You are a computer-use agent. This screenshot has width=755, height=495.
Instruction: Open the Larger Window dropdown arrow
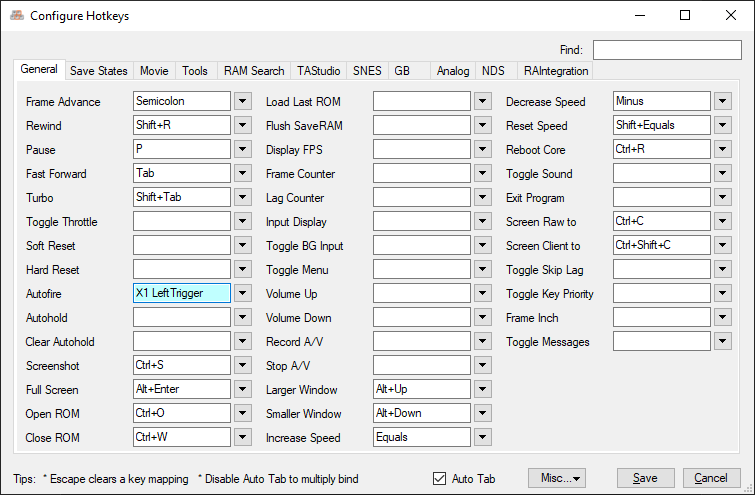tap(482, 389)
